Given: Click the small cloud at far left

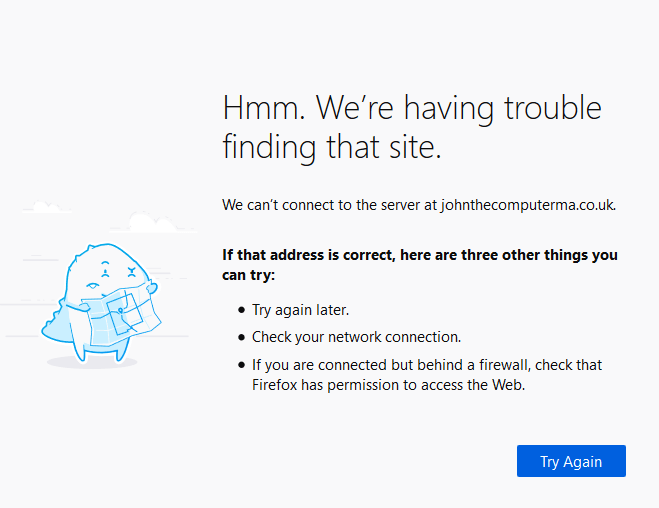Looking at the screenshot, I should (46, 206).
